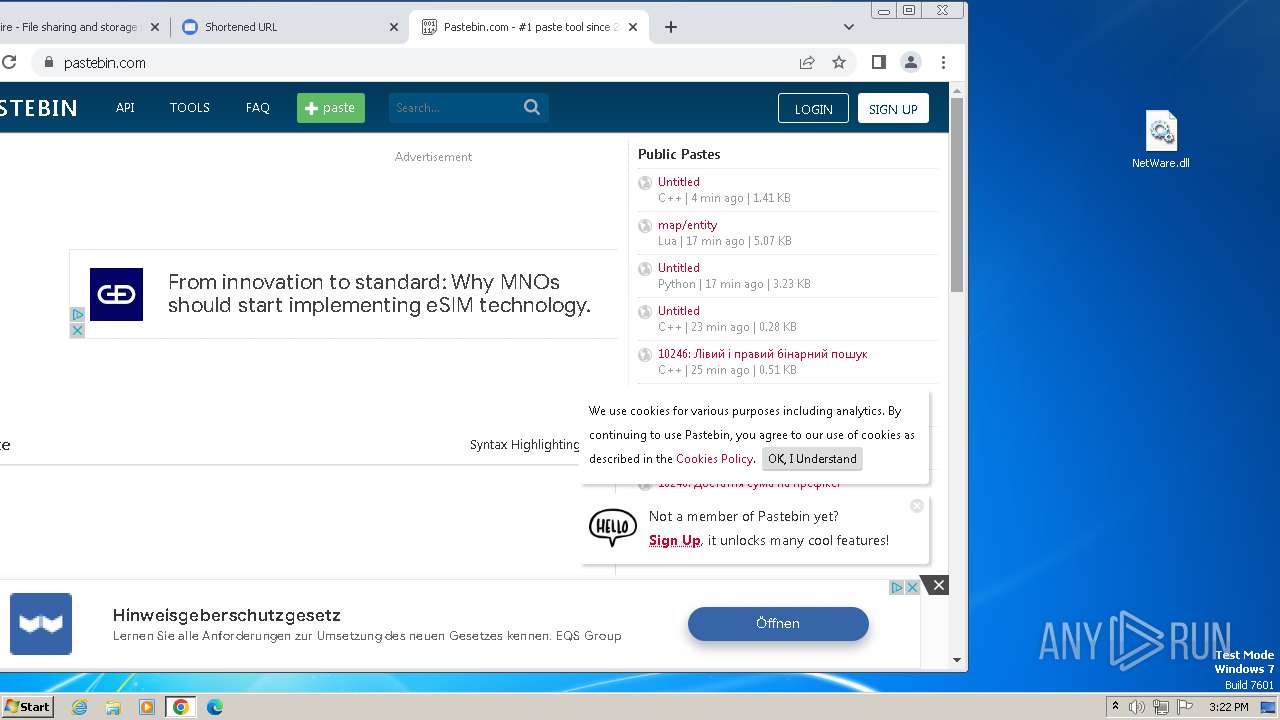Click the green paste button
1280x720 pixels.
coord(331,108)
